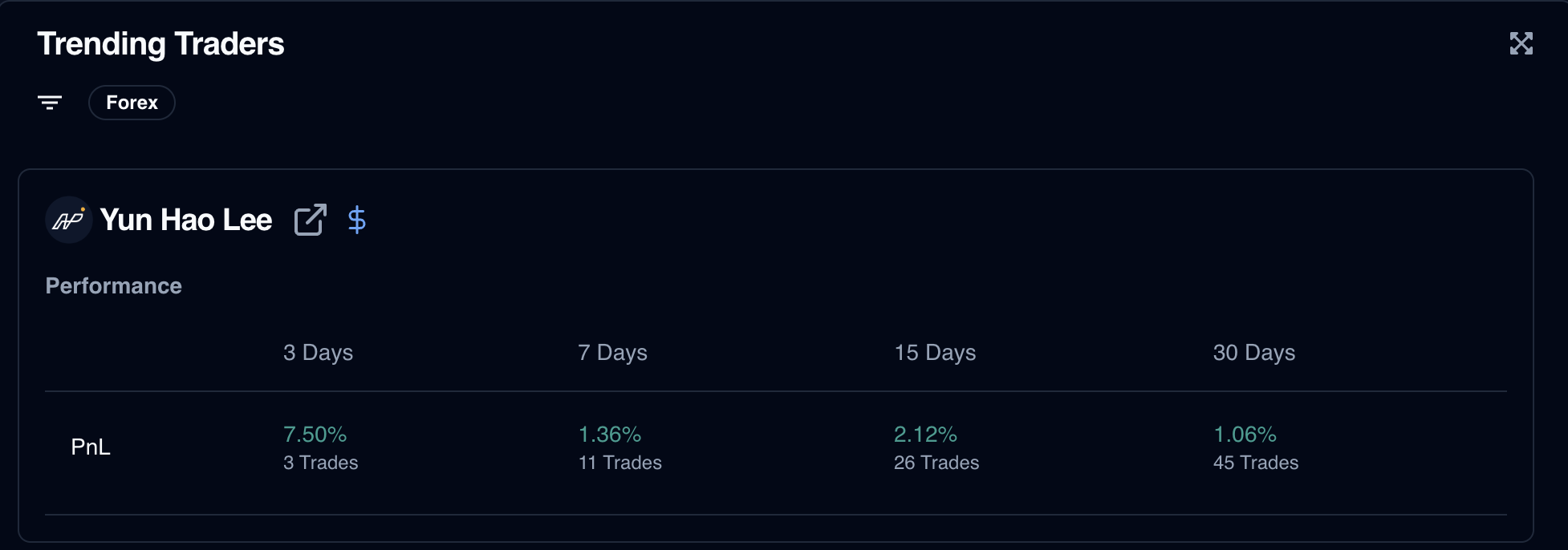The width and height of the screenshot is (1568, 550).
Task: Click Yun Hao Lee's avatar logo
Action: coord(69,220)
